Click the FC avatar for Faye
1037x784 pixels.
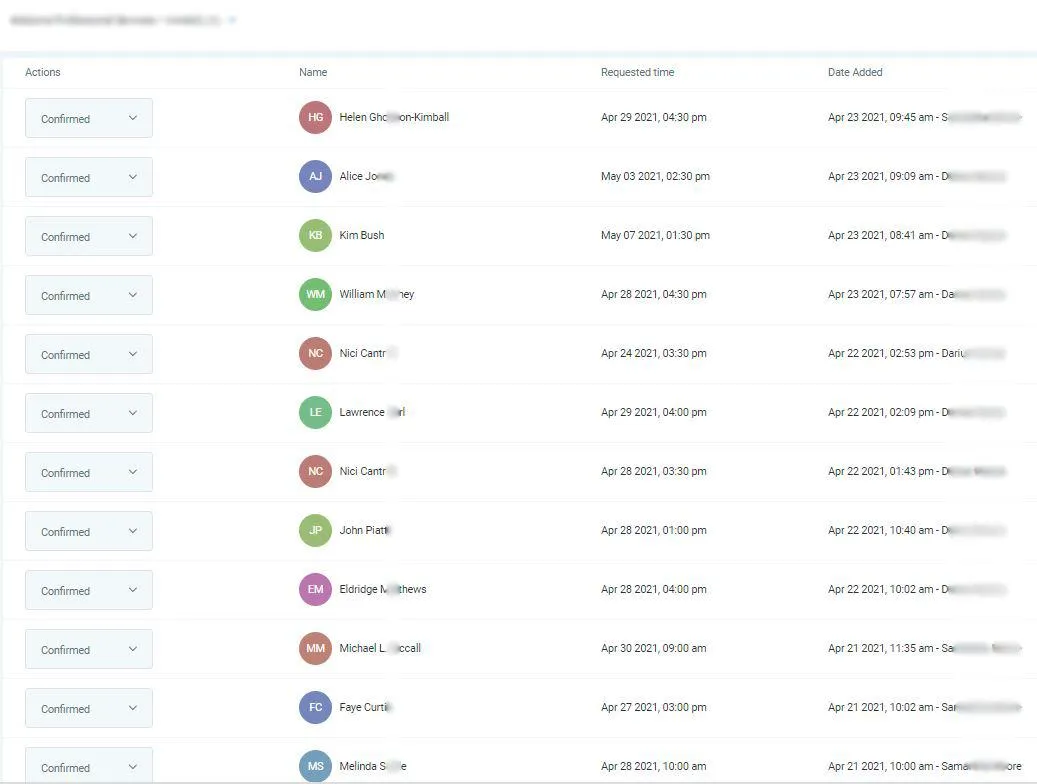click(315, 707)
